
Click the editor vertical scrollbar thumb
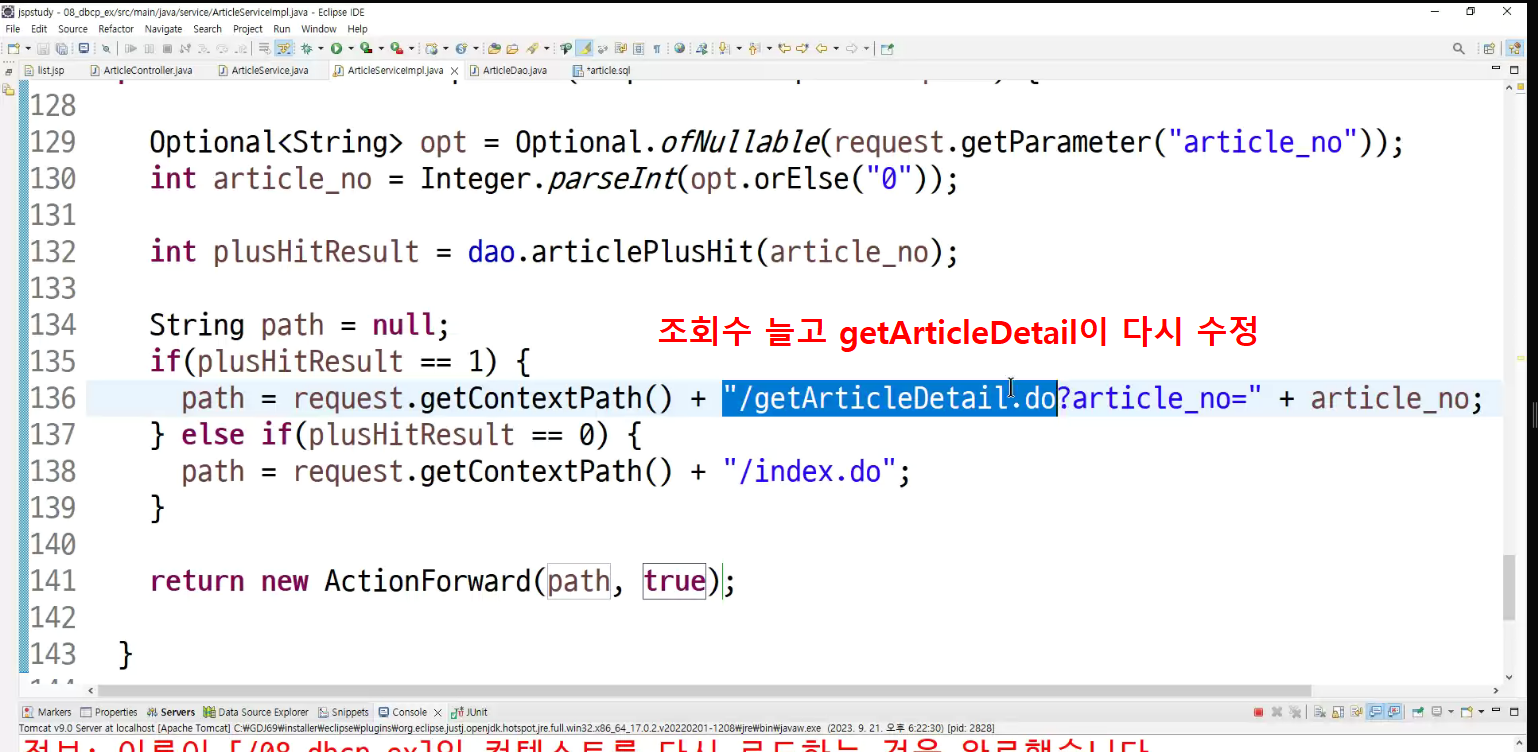[x=1509, y=586]
